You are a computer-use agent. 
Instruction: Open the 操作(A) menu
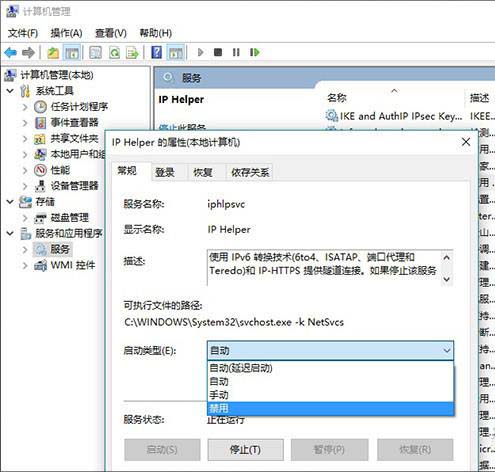coord(66,33)
